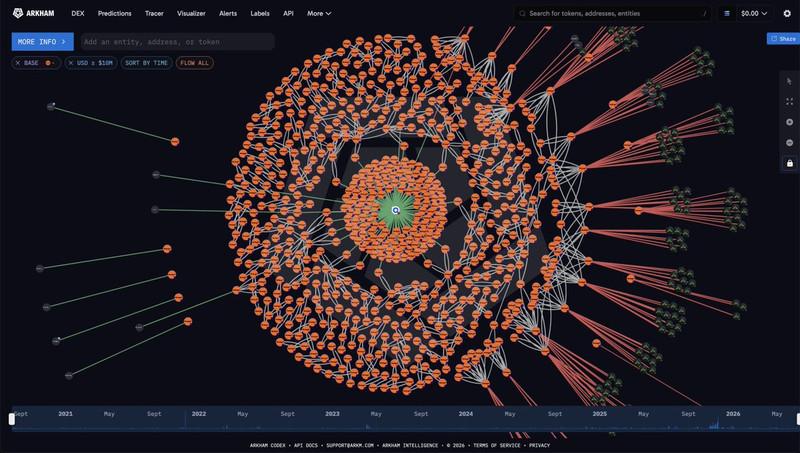Image resolution: width=800 pixels, height=453 pixels.
Task: Open ARKHAM CODEX footer link
Action: click(267, 445)
